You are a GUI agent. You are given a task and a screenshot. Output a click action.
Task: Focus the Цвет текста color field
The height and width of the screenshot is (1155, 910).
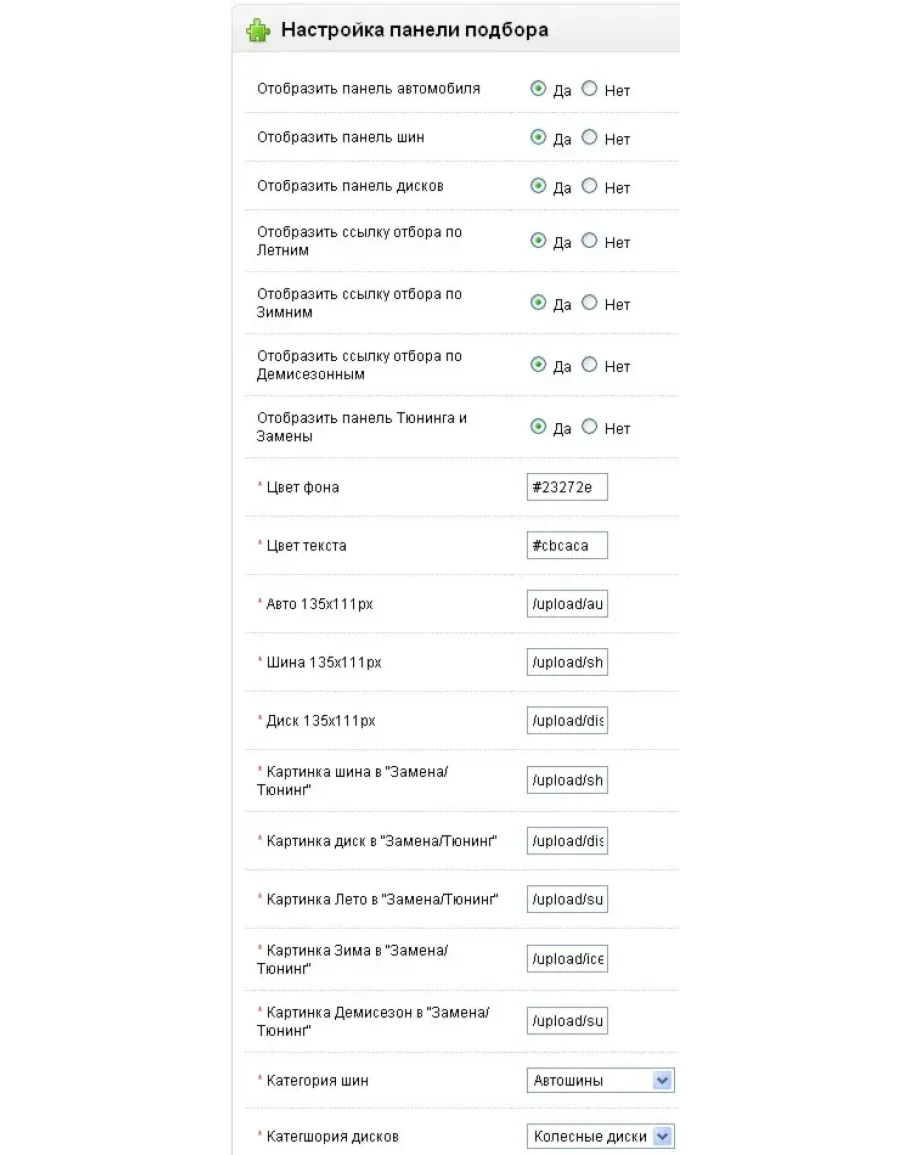click(x=567, y=546)
